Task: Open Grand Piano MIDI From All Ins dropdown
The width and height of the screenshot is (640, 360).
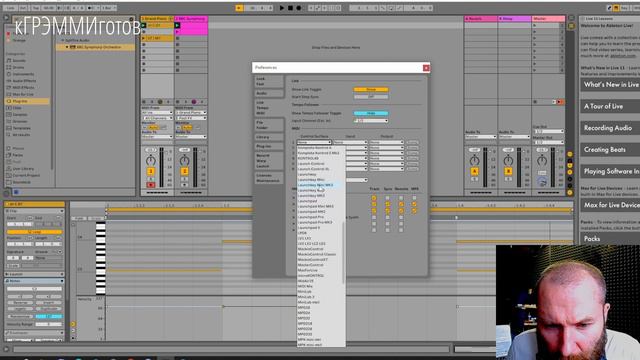Action: 157,113
